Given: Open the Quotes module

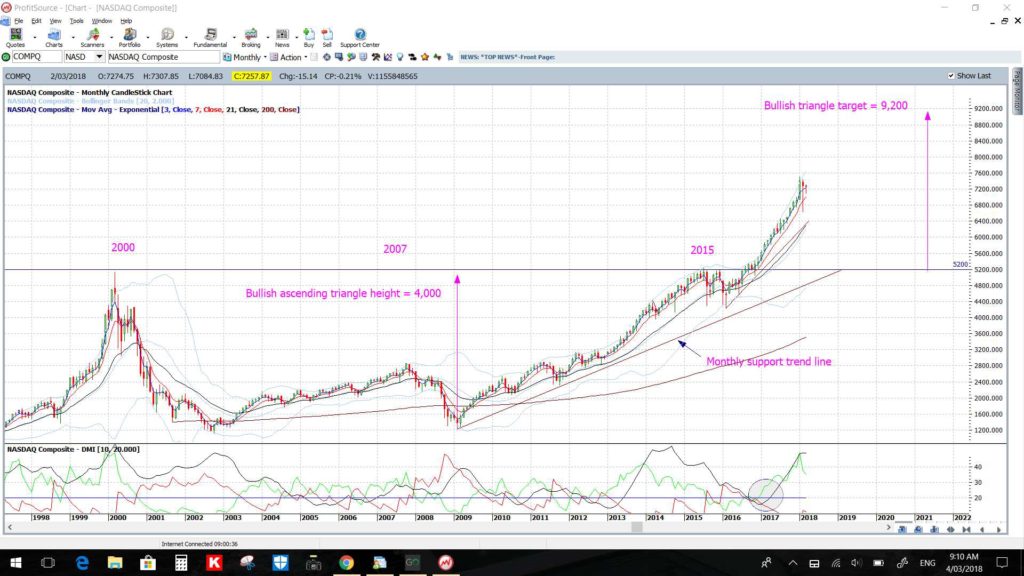Looking at the screenshot, I should click(15, 37).
